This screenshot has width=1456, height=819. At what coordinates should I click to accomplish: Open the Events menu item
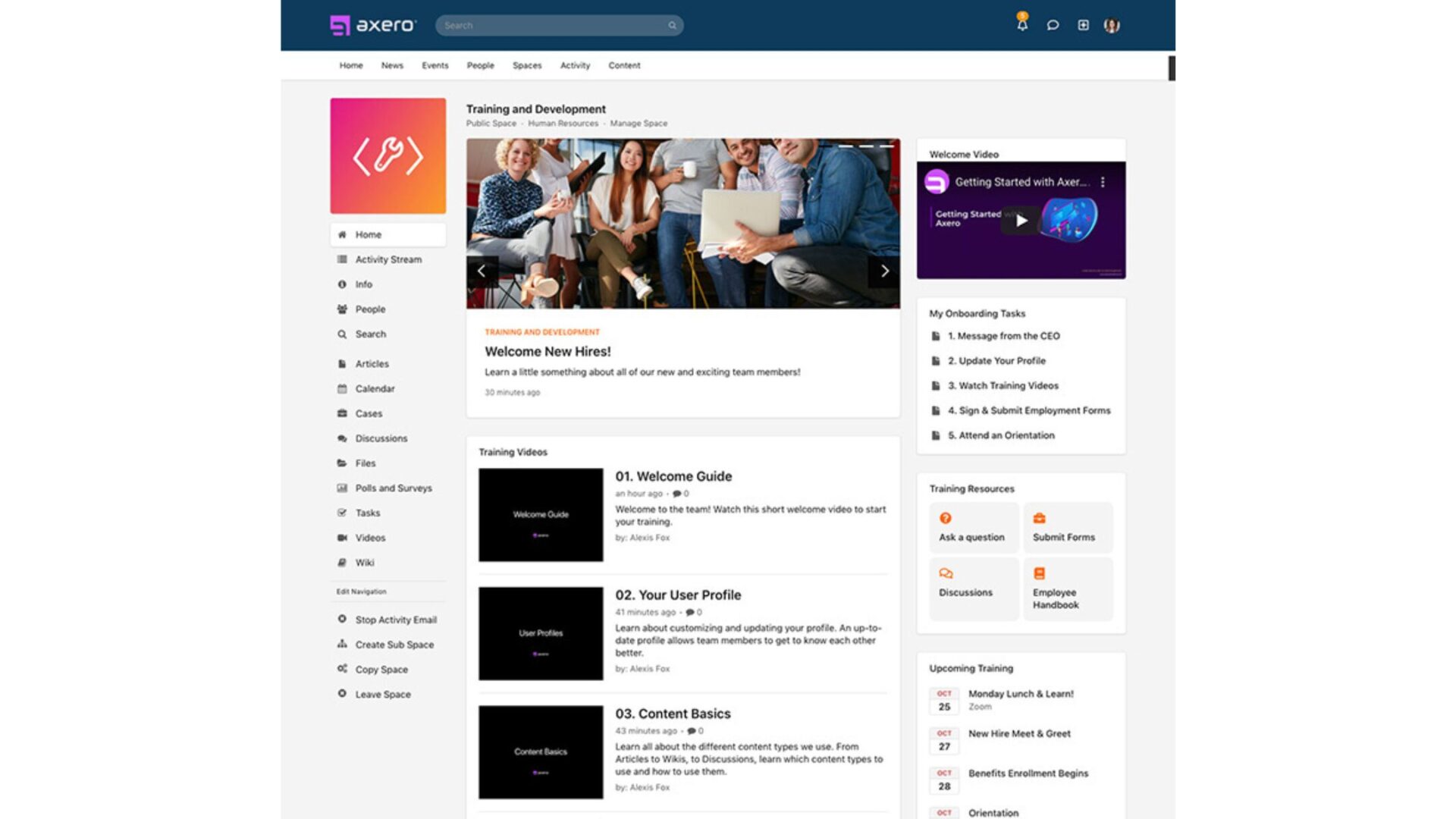435,65
